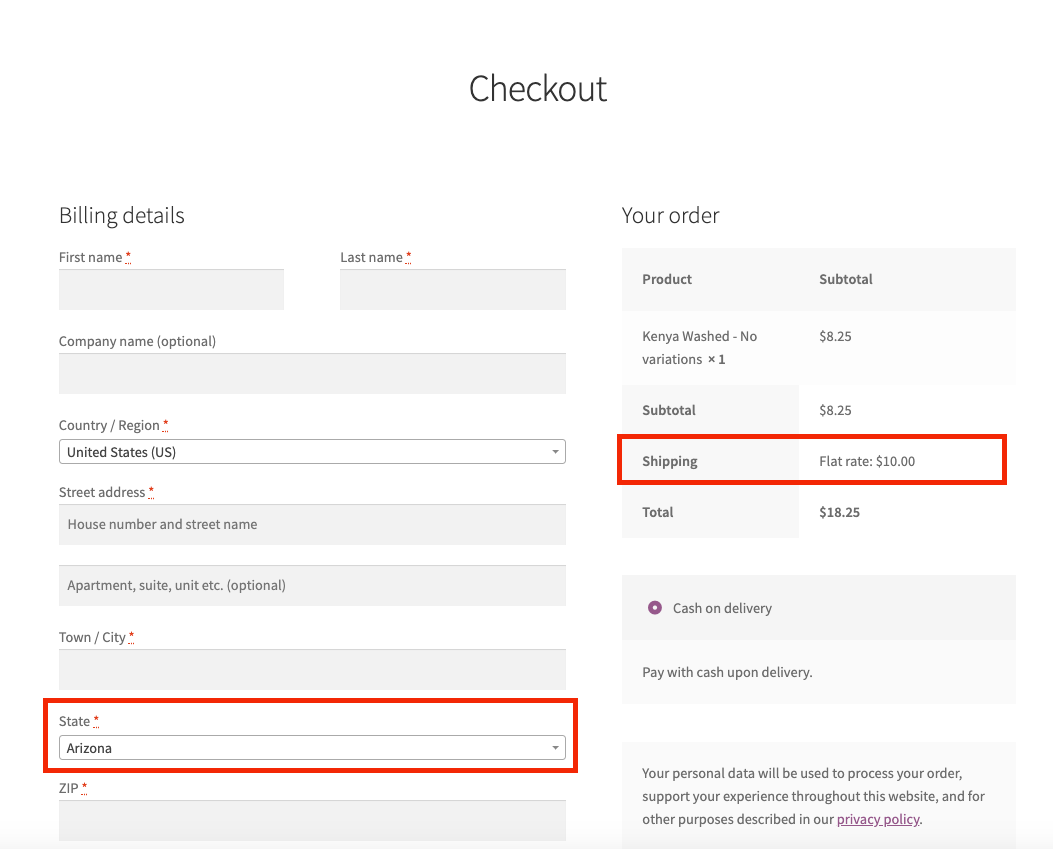Click the Pay with cash upon delivery text
The height and width of the screenshot is (849, 1053).
pos(727,672)
